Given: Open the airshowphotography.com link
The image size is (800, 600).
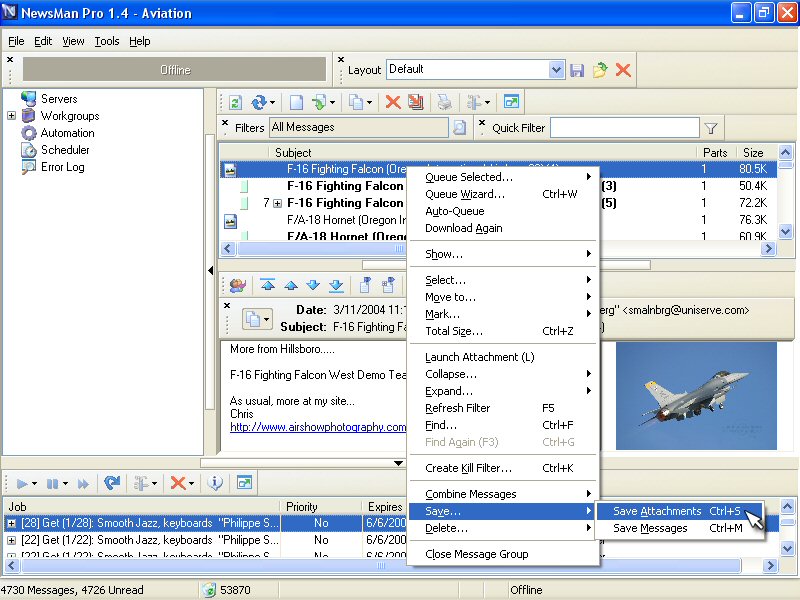Looking at the screenshot, I should point(318,427).
